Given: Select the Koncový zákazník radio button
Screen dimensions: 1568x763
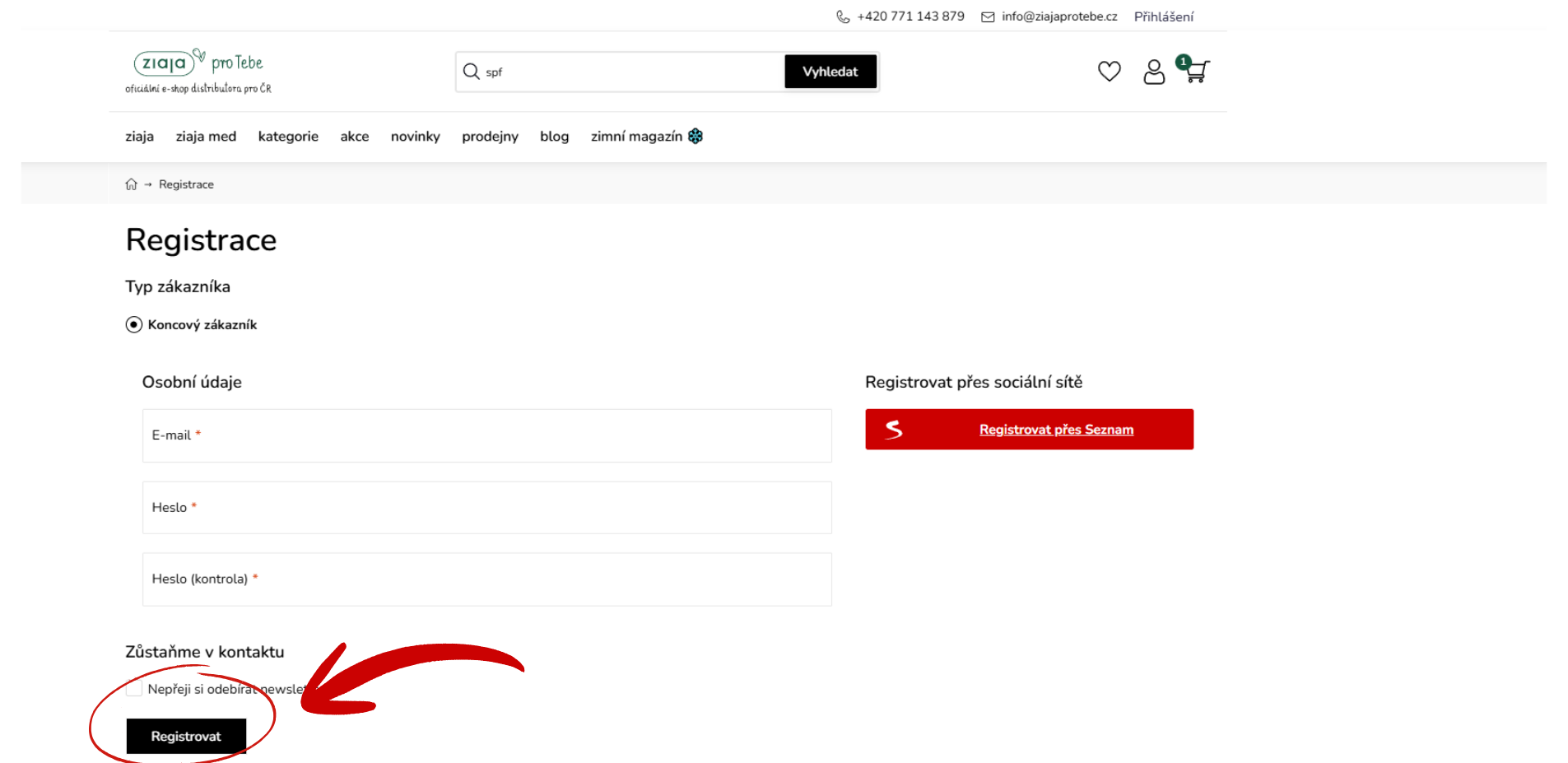Looking at the screenshot, I should 133,325.
